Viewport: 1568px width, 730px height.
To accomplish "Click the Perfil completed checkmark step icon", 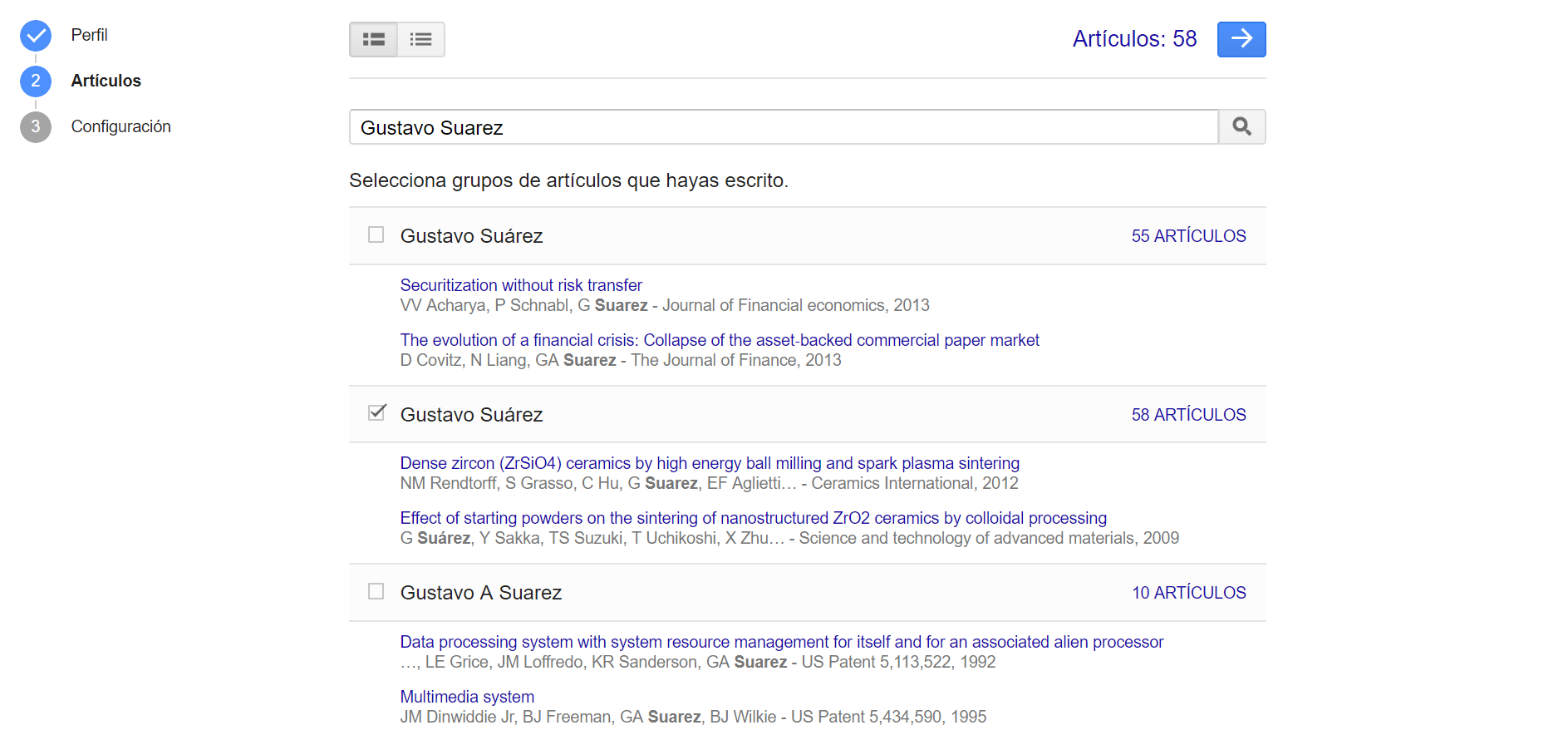I will [36, 36].
